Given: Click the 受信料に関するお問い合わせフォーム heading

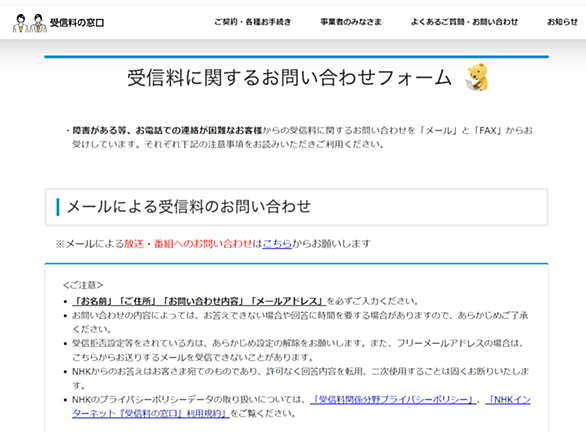Looking at the screenshot, I should click(290, 78).
